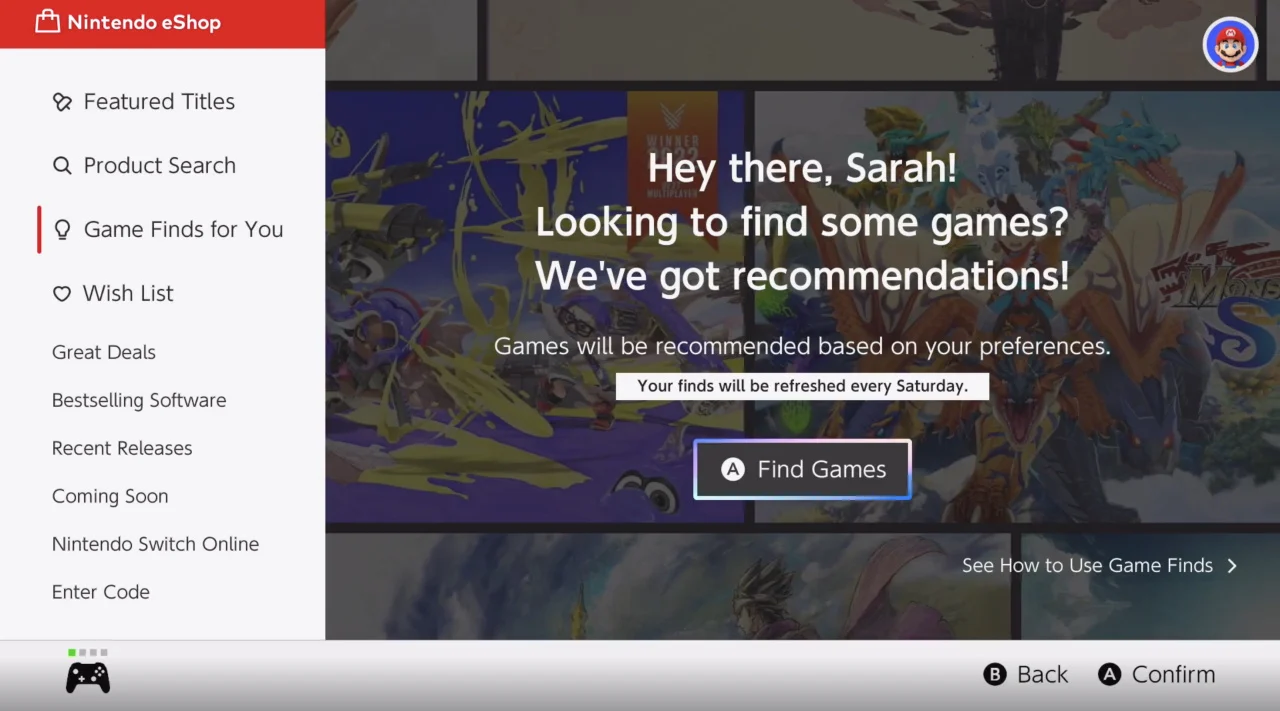Screen dimensions: 1280x711
Task: Select the Featured Titles ribbon icon
Action: coord(62,101)
